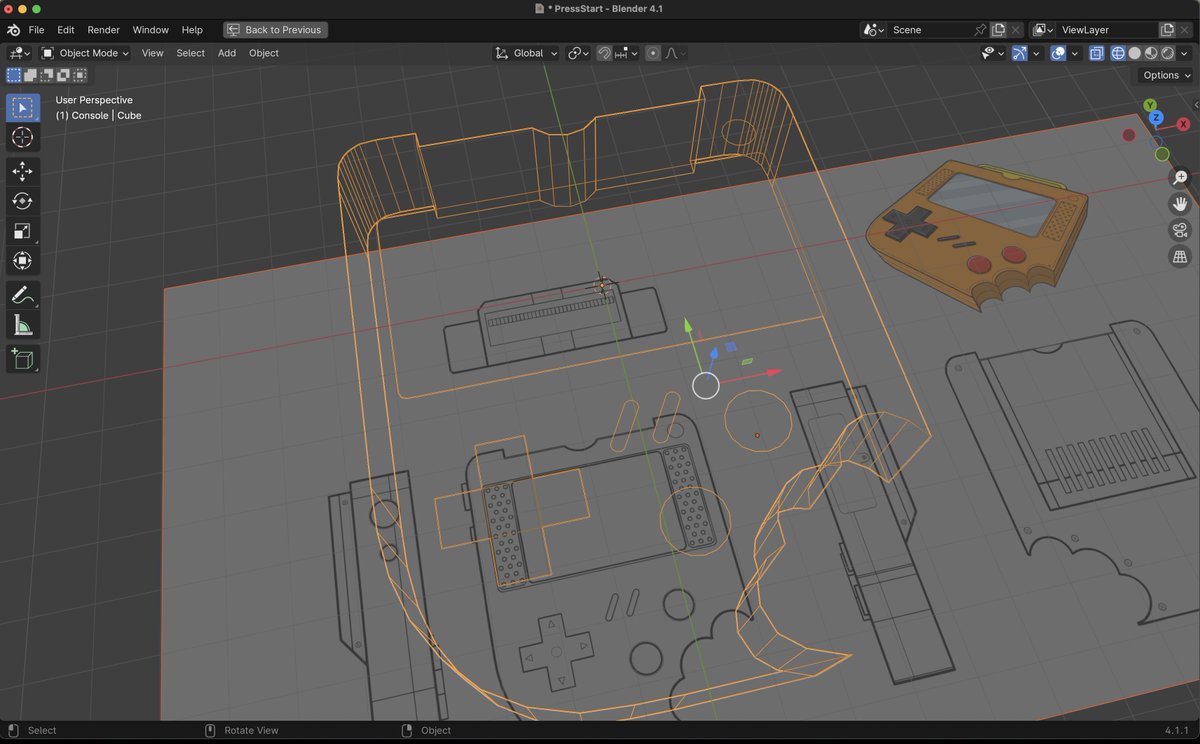
Task: Switch to rendered shading
Action: (1167, 53)
